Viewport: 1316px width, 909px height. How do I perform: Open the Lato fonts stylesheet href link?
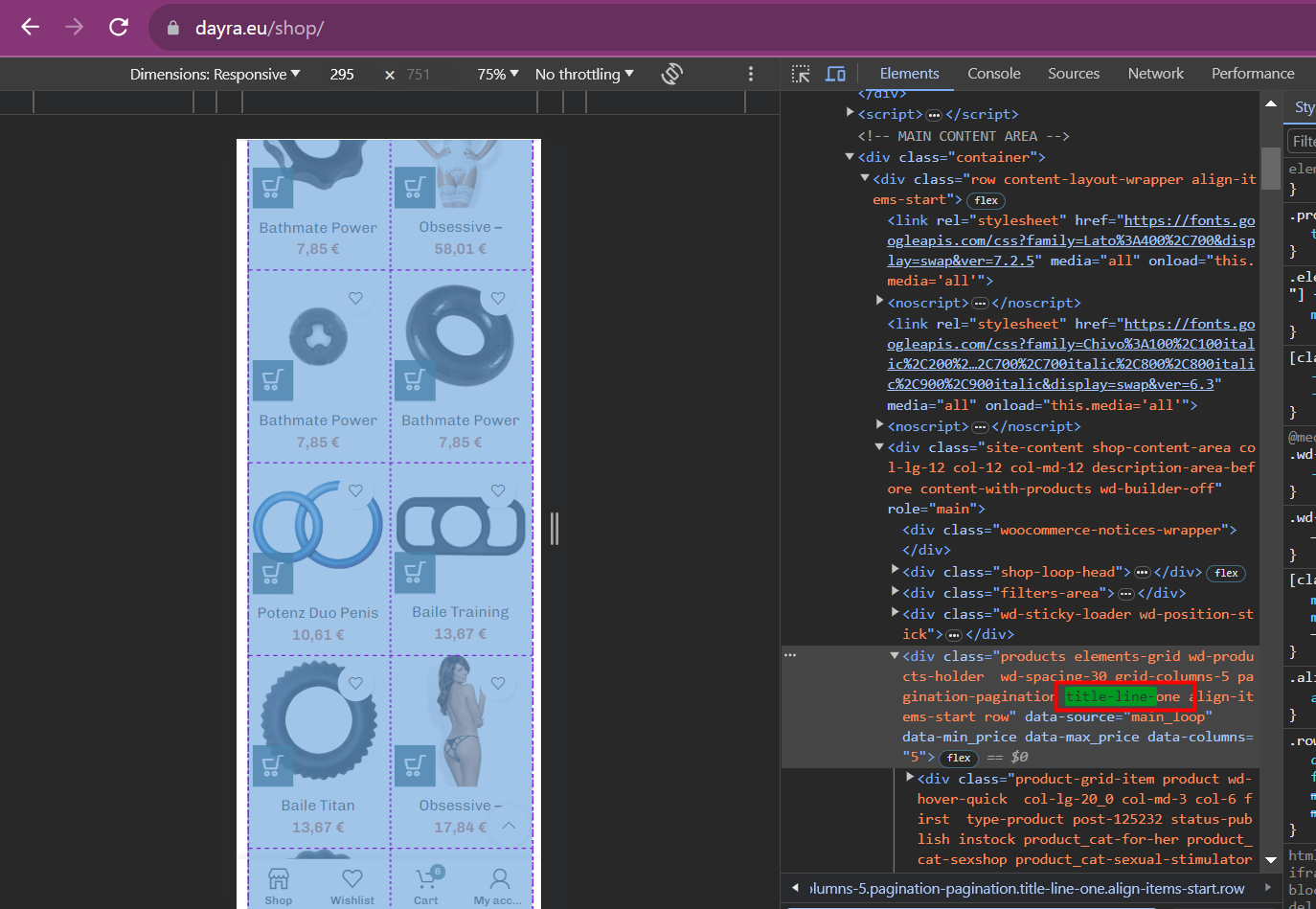(1071, 240)
